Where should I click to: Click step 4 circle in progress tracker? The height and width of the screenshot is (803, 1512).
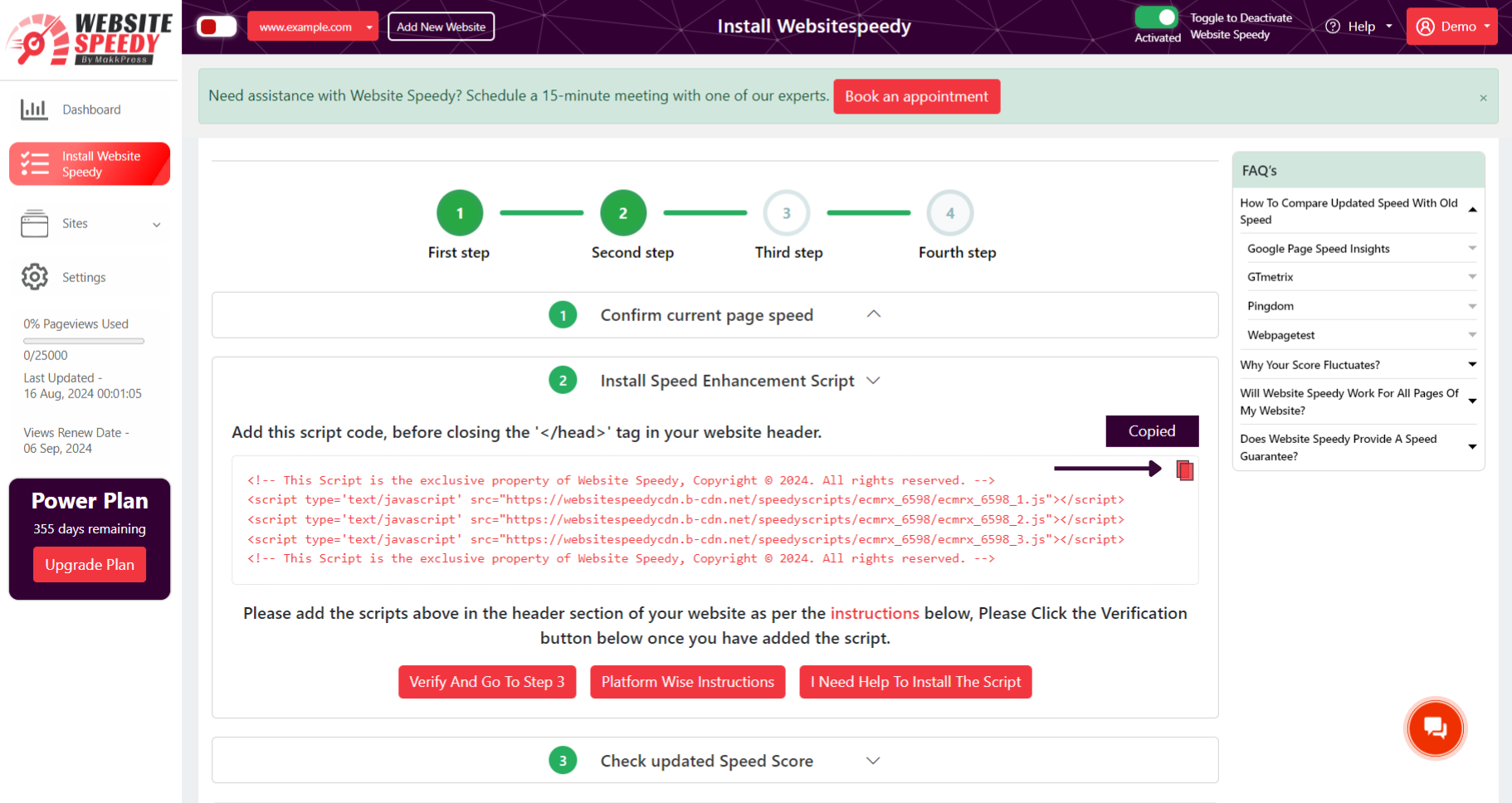pyautogui.click(x=950, y=213)
